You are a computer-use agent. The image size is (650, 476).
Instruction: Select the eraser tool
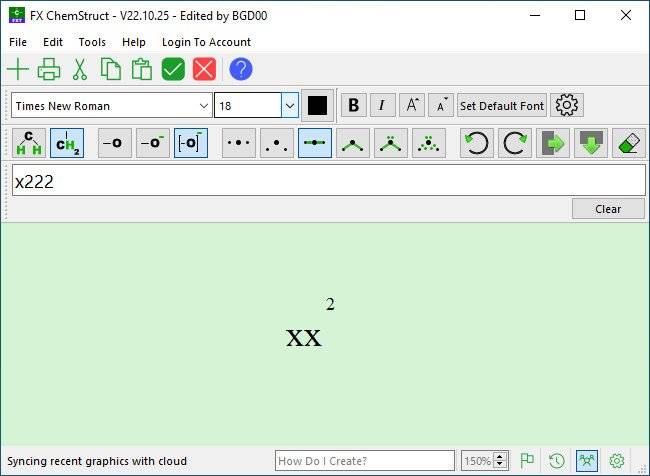[629, 143]
